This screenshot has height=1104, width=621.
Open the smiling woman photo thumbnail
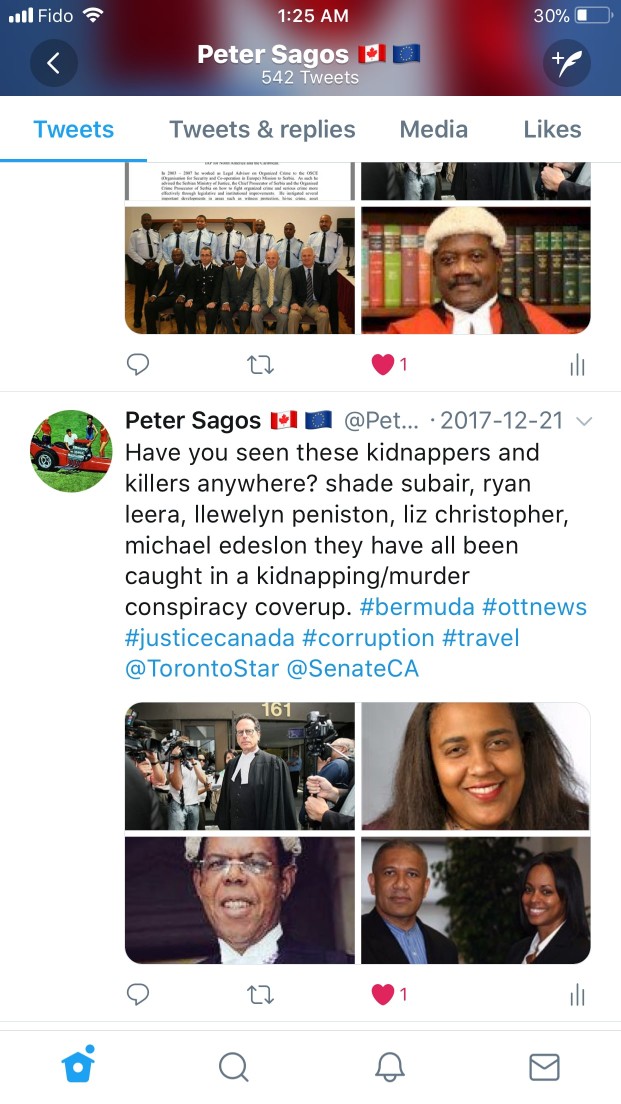pyautogui.click(x=476, y=766)
